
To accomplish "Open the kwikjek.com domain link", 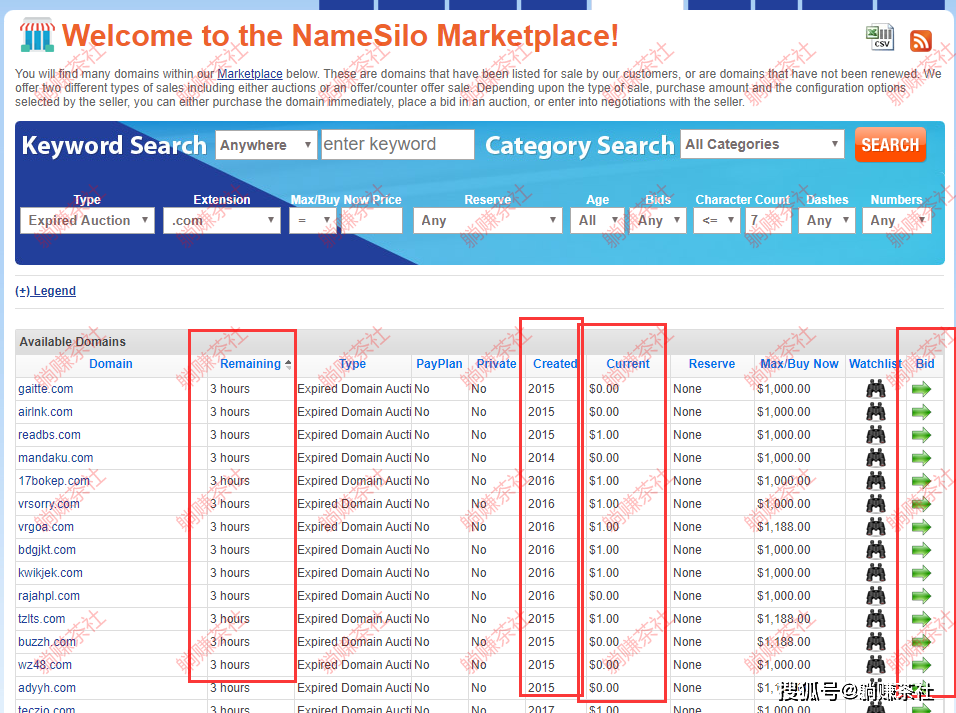I will coord(50,573).
